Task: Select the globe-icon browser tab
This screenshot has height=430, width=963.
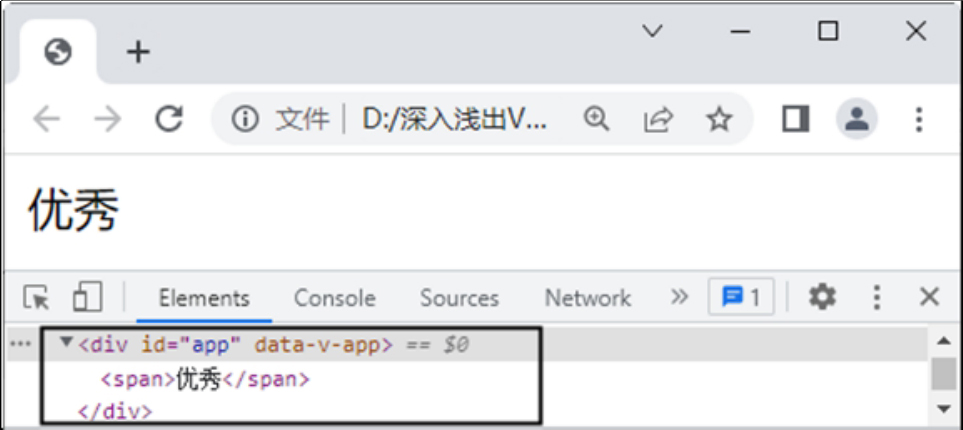Action: pos(58,52)
